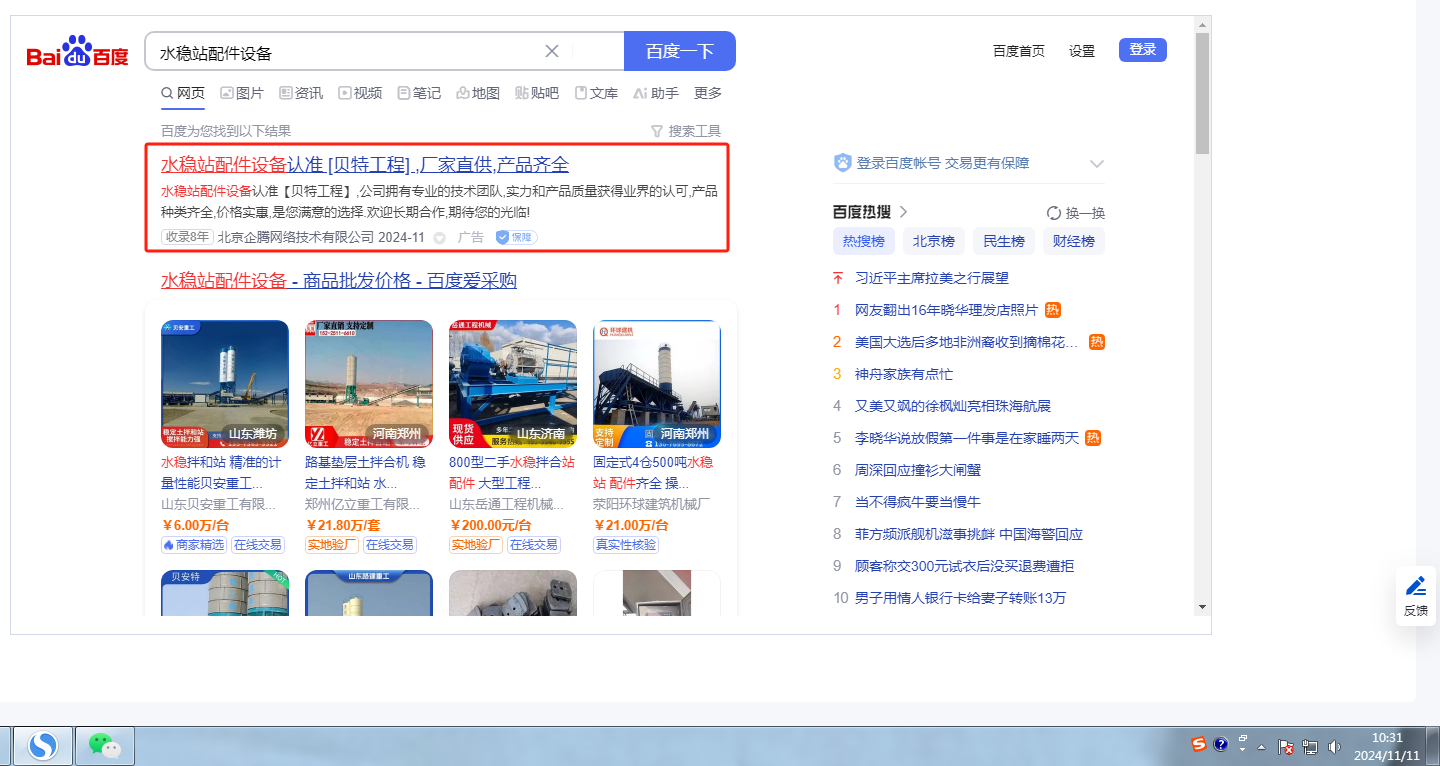This screenshot has height=766, width=1440.
Task: Open the Ai 助手 tab
Action: click(x=656, y=93)
